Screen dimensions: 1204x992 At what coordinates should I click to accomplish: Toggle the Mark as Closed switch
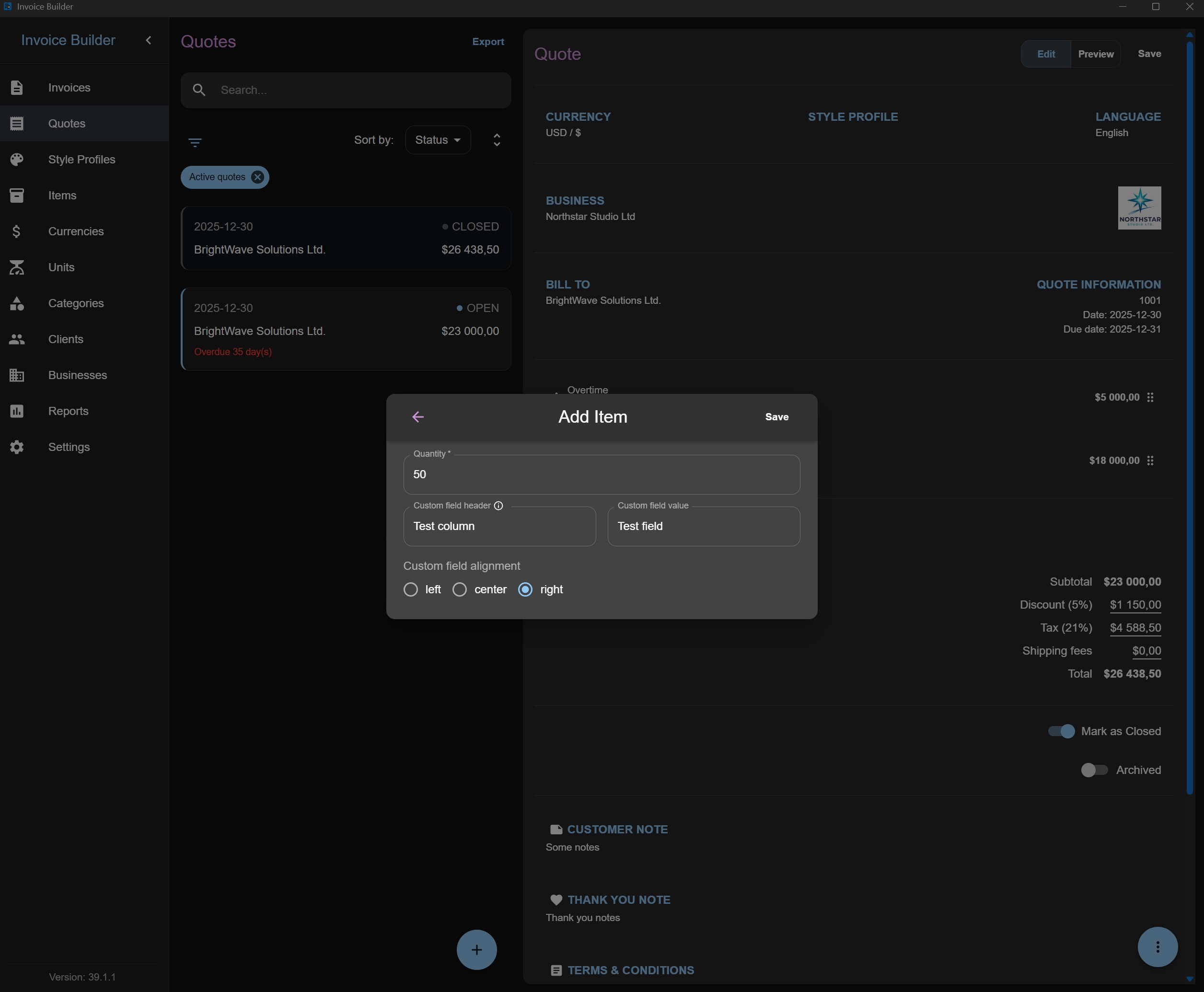pos(1061,731)
